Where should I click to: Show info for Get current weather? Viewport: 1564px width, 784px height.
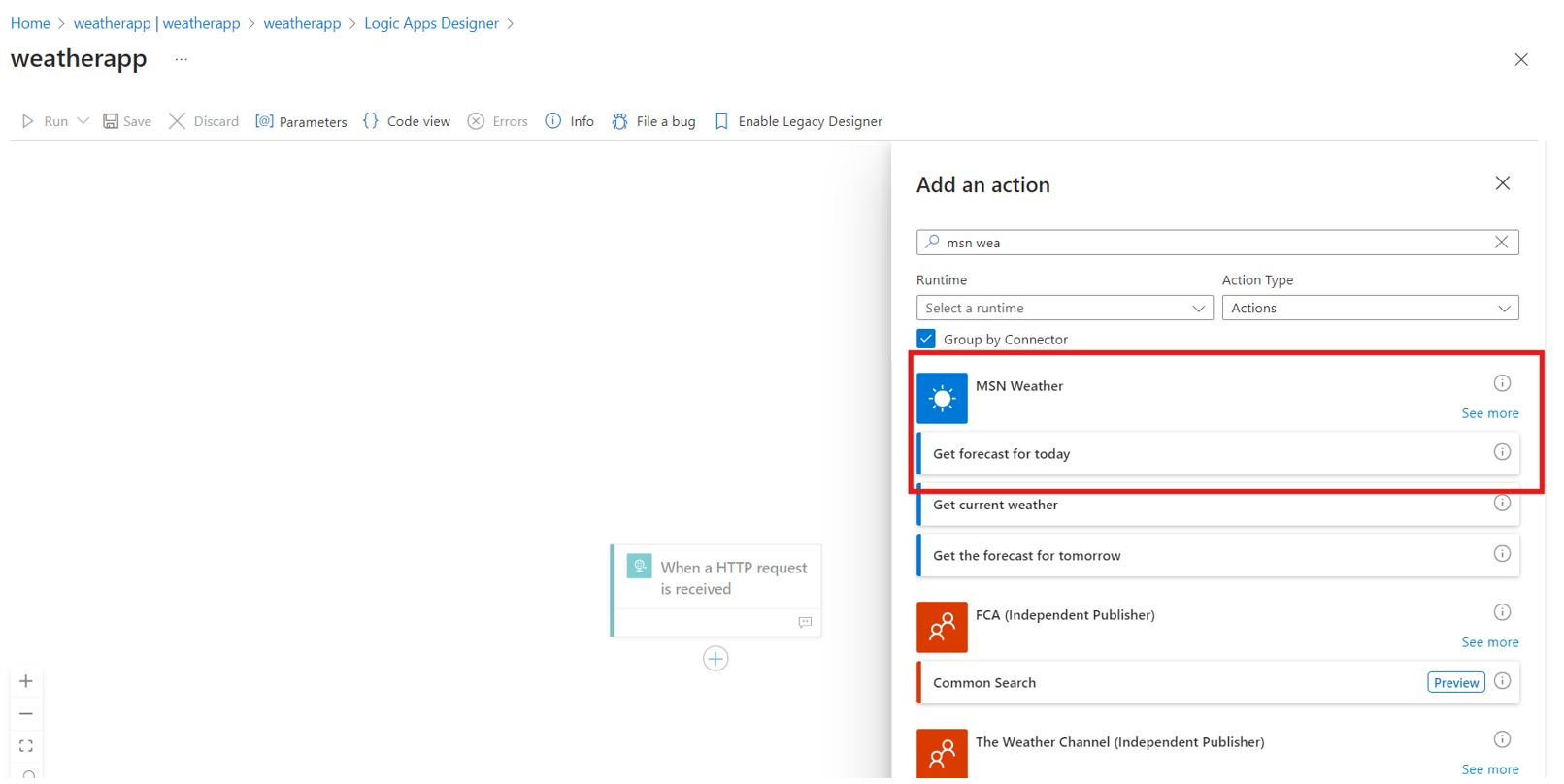[1503, 503]
